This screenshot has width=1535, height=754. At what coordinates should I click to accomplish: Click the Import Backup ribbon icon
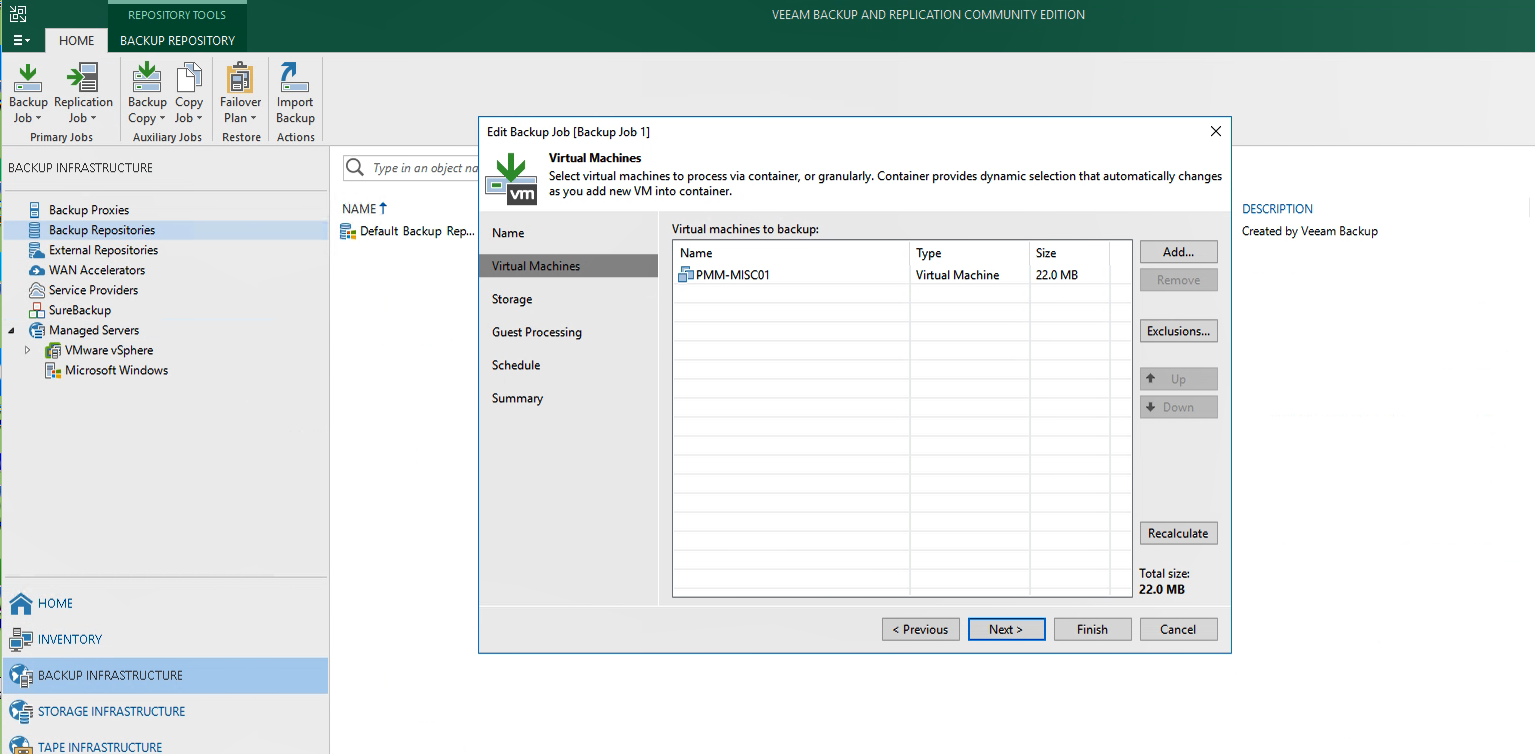click(x=295, y=93)
